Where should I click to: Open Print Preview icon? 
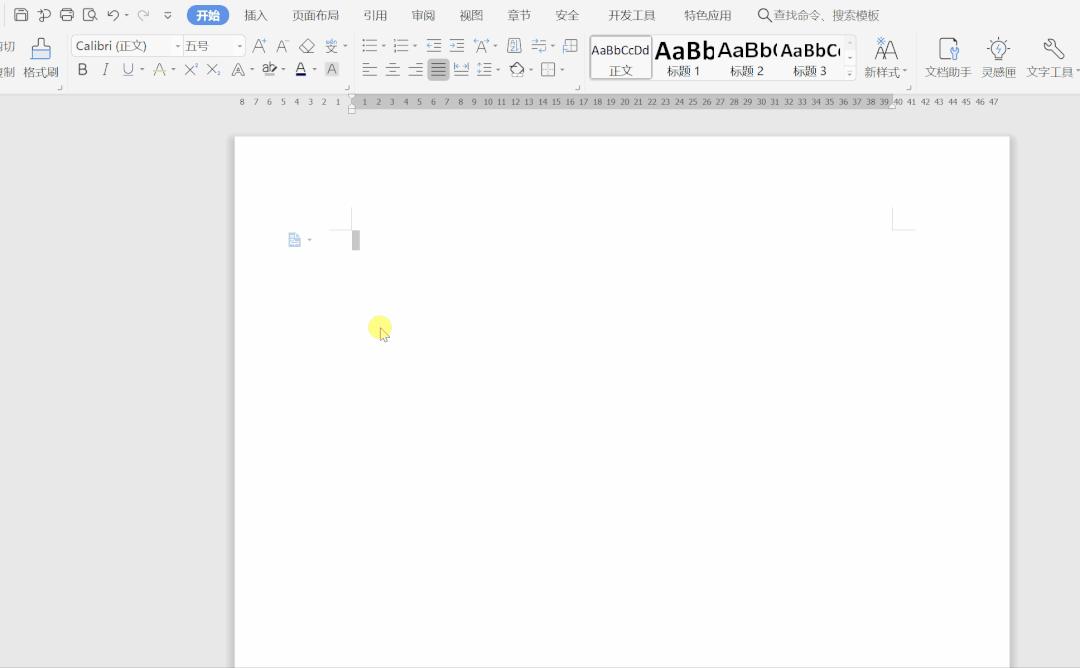click(x=90, y=14)
